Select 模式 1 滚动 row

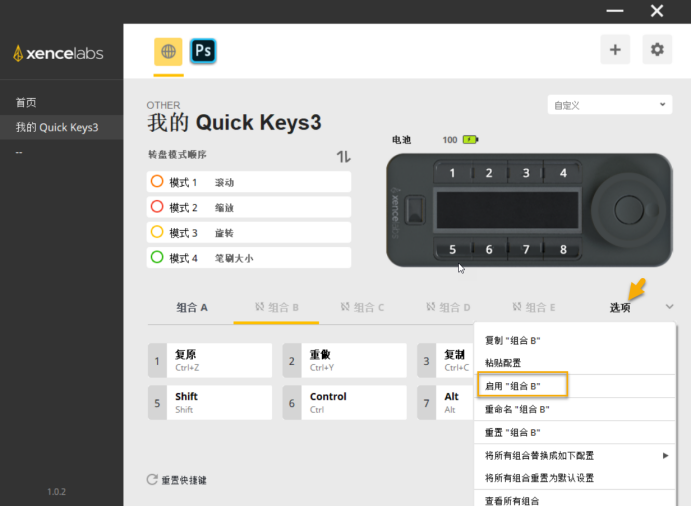[249, 182]
